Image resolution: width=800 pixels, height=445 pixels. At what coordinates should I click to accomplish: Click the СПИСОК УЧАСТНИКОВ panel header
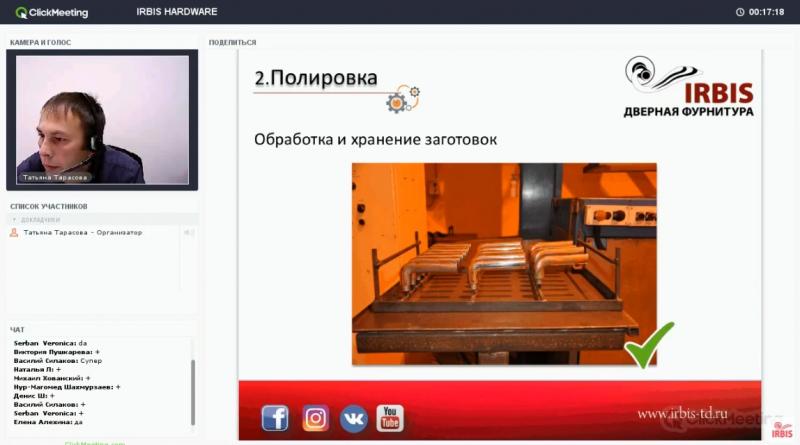[48, 206]
